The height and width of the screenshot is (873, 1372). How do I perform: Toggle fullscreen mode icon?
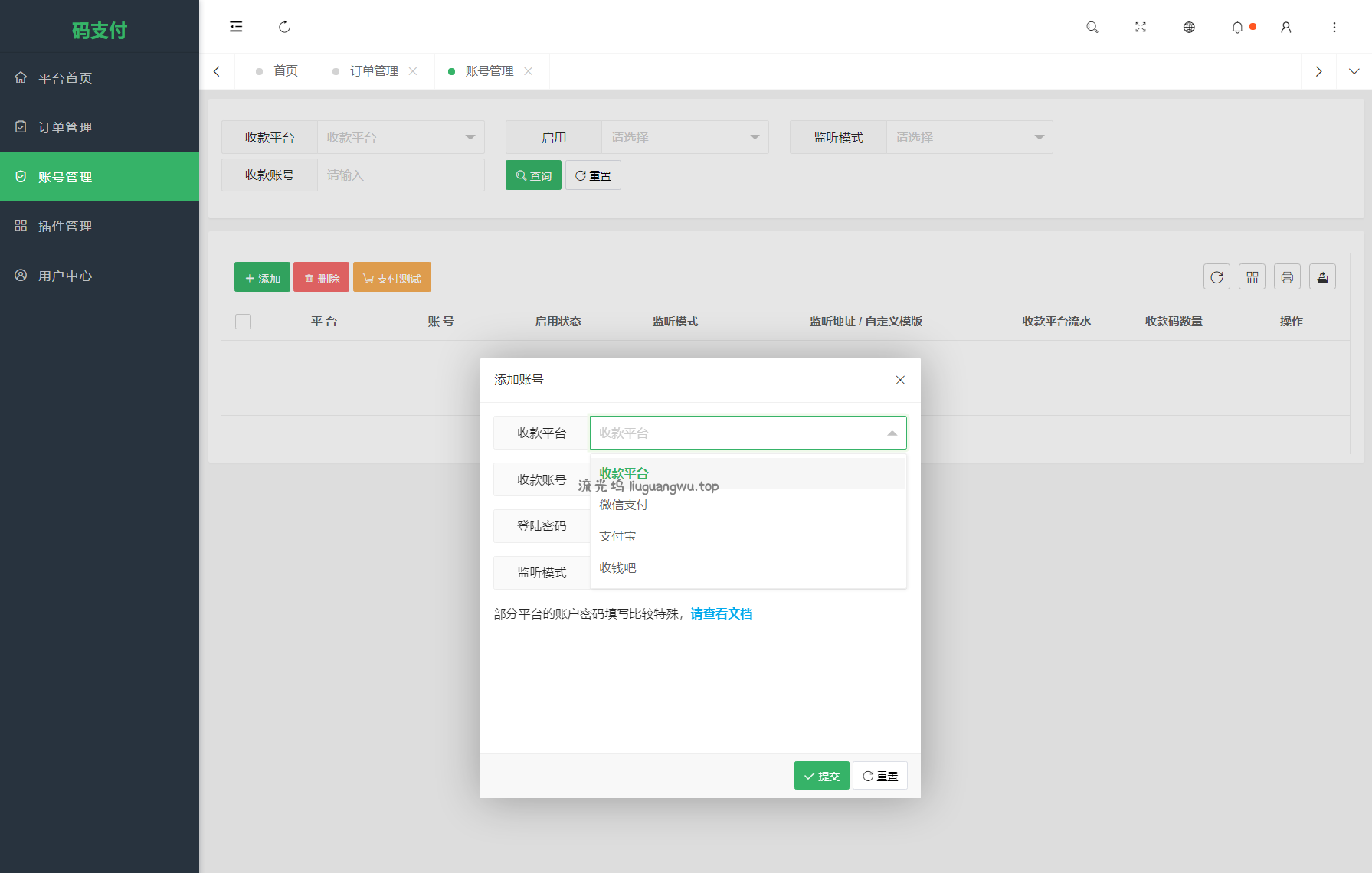1140,27
